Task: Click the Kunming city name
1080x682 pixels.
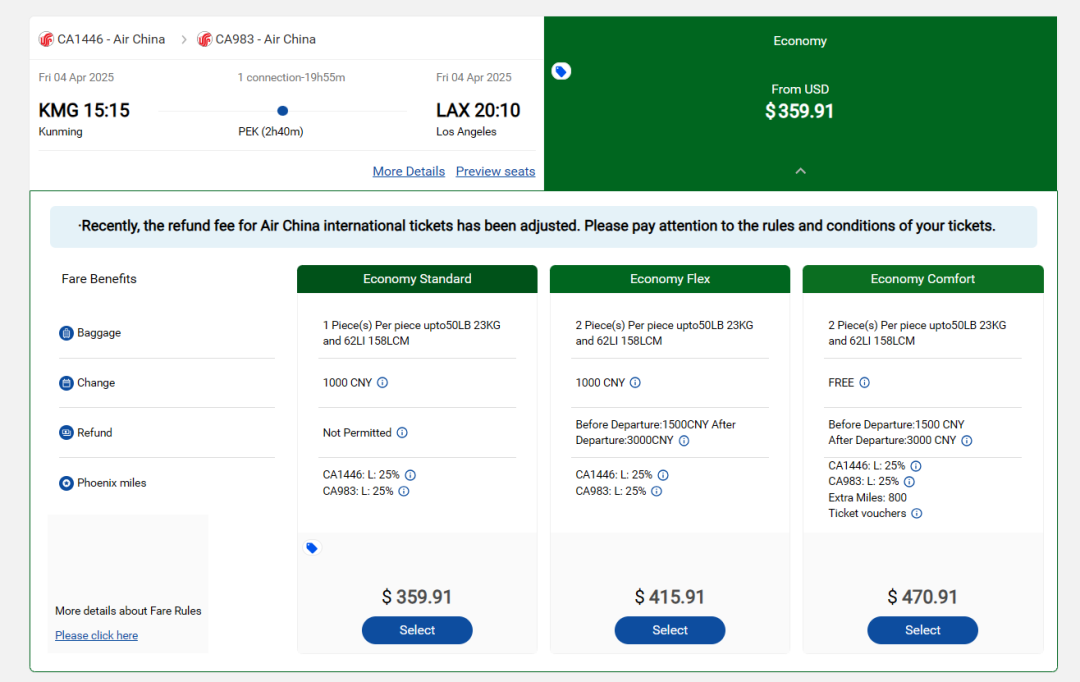Action: coord(61,132)
